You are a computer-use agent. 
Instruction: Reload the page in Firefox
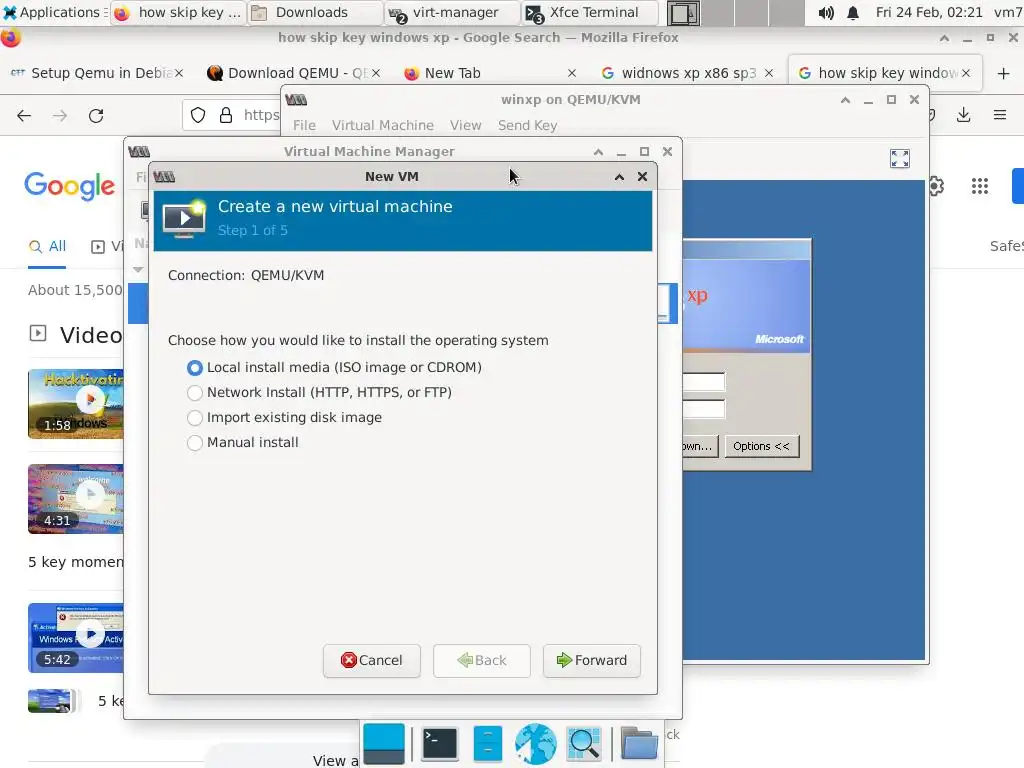tap(96, 116)
